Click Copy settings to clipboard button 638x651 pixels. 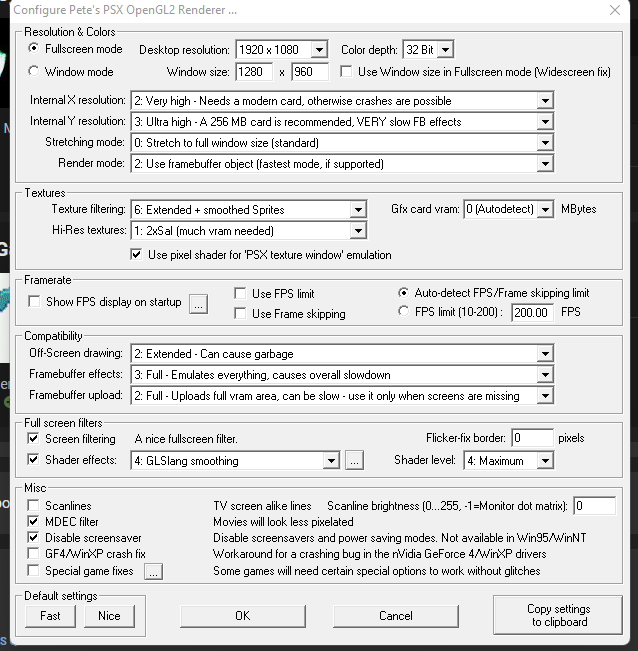[x=558, y=616]
